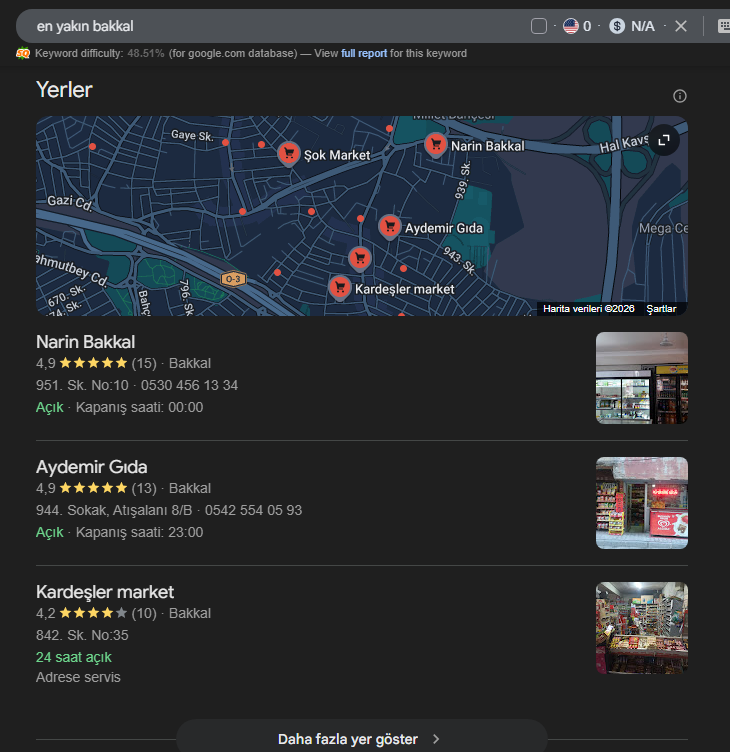This screenshot has height=752, width=730.
Task: Open the Şartlar link on the map
Action: point(661,309)
